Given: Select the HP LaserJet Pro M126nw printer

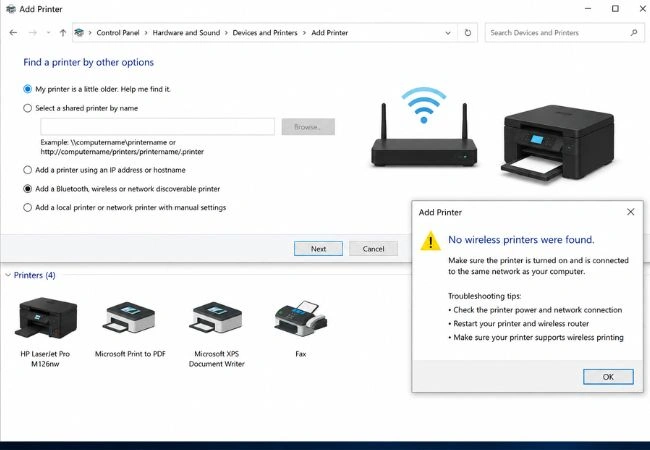Looking at the screenshot, I should click(46, 332).
